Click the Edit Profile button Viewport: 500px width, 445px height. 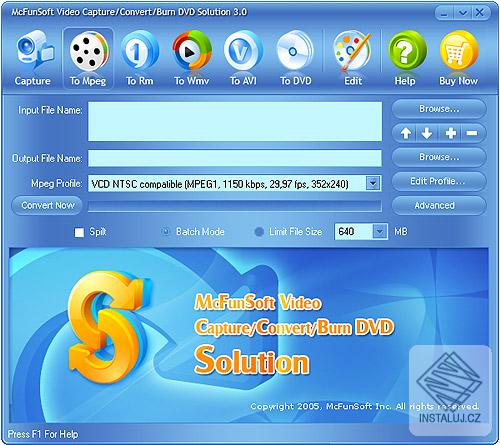click(439, 181)
